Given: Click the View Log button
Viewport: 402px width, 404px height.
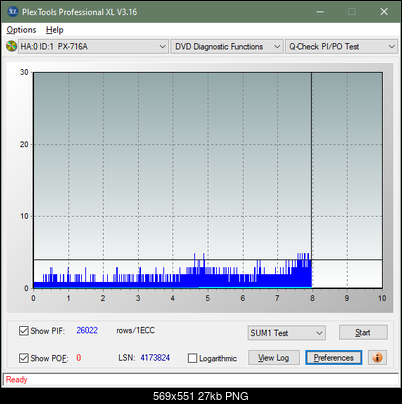Looking at the screenshot, I should point(274,358).
